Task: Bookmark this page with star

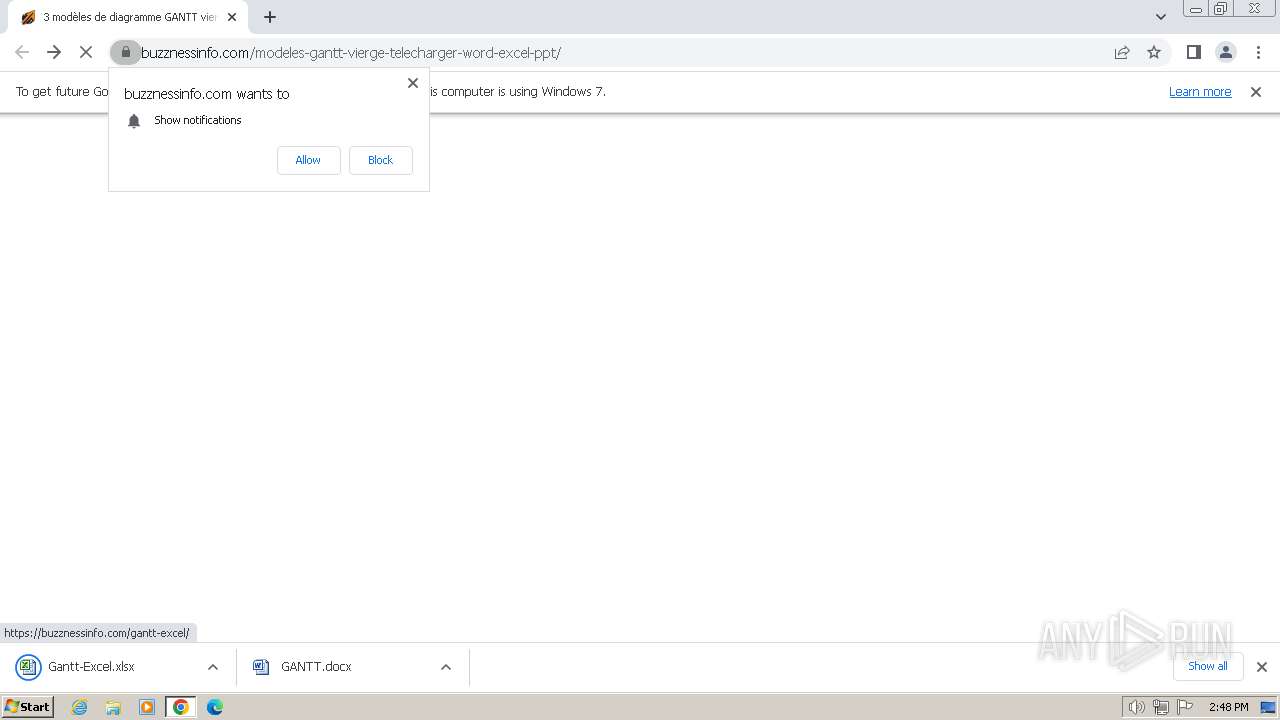Action: click(x=1154, y=52)
